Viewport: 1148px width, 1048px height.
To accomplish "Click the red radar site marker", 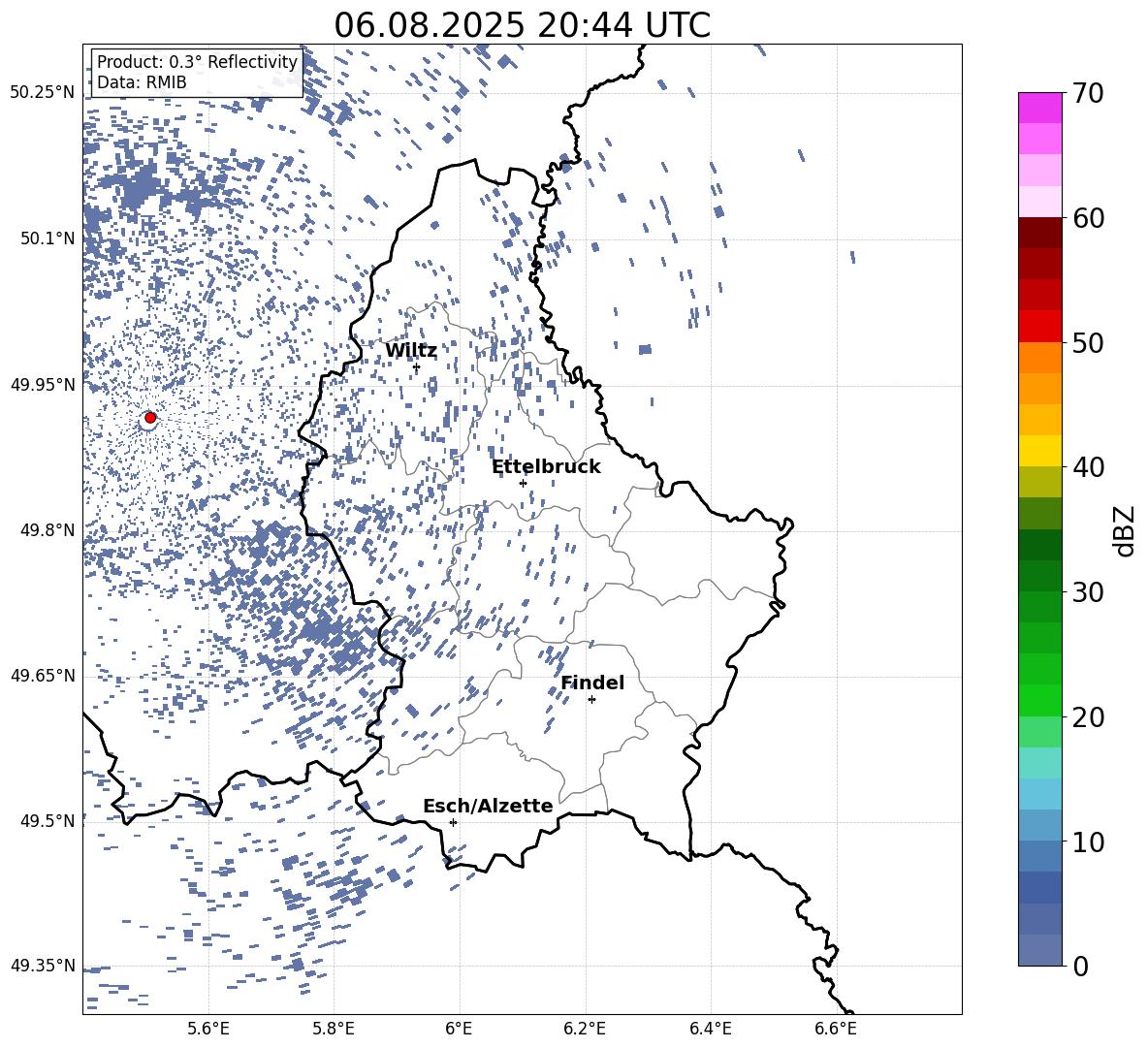I will coord(150,417).
